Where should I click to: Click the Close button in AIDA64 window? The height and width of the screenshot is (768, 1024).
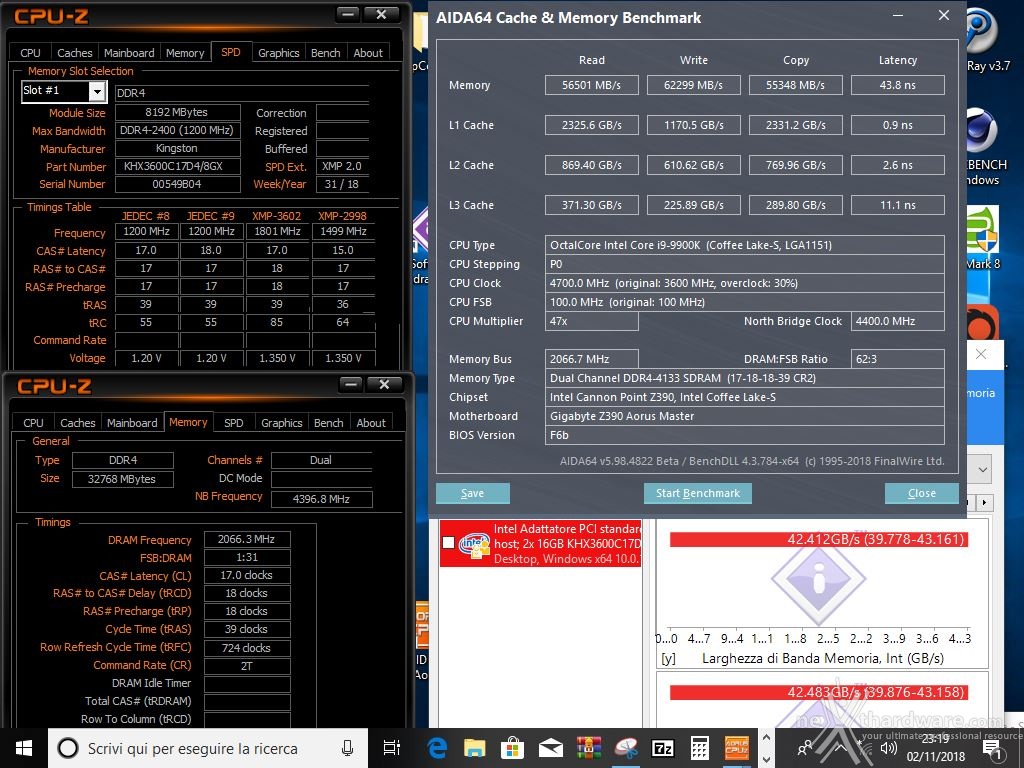(921, 493)
